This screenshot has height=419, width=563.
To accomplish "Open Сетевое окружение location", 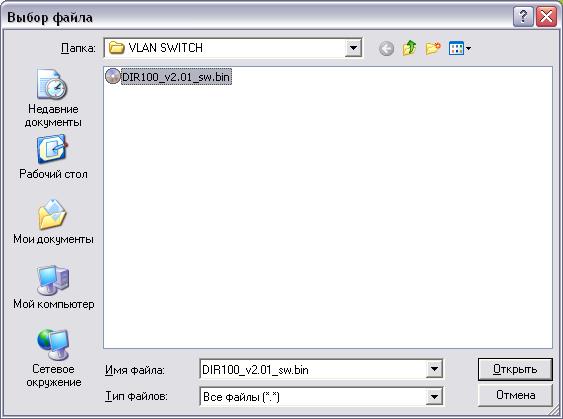I will tap(53, 358).
